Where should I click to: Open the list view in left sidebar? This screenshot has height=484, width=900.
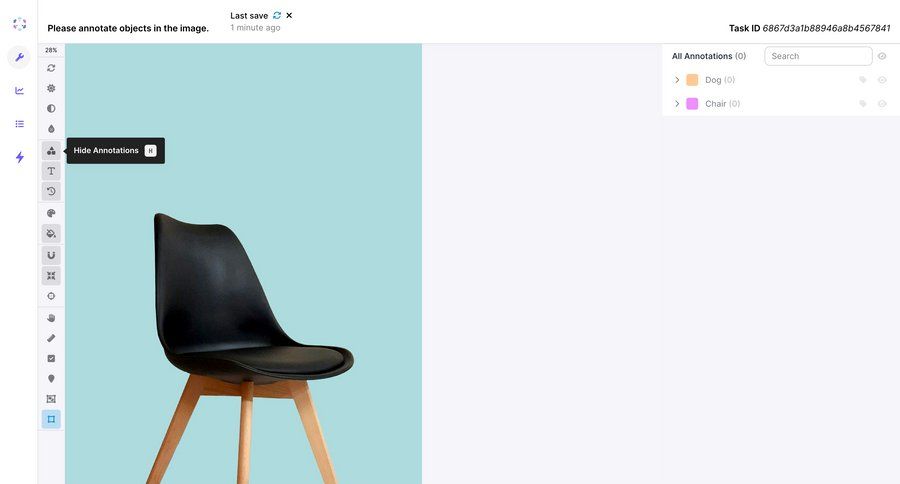click(20, 123)
